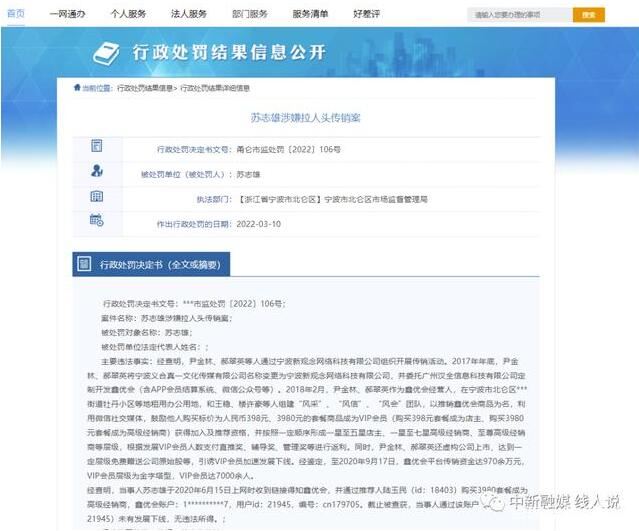The height and width of the screenshot is (531, 639).
Task: Select 部门服务 in top navigation
Action: (249, 14)
